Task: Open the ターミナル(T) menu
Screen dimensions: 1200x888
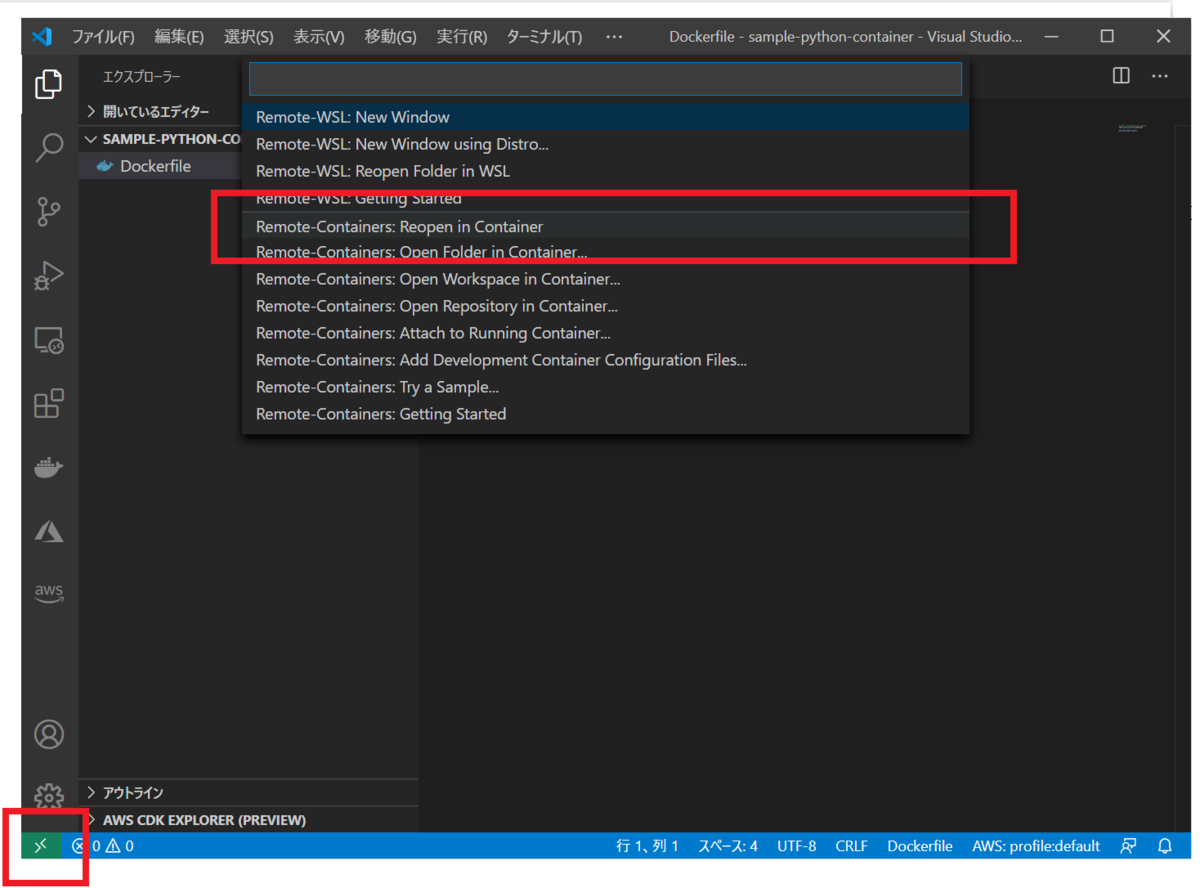Action: tap(544, 37)
